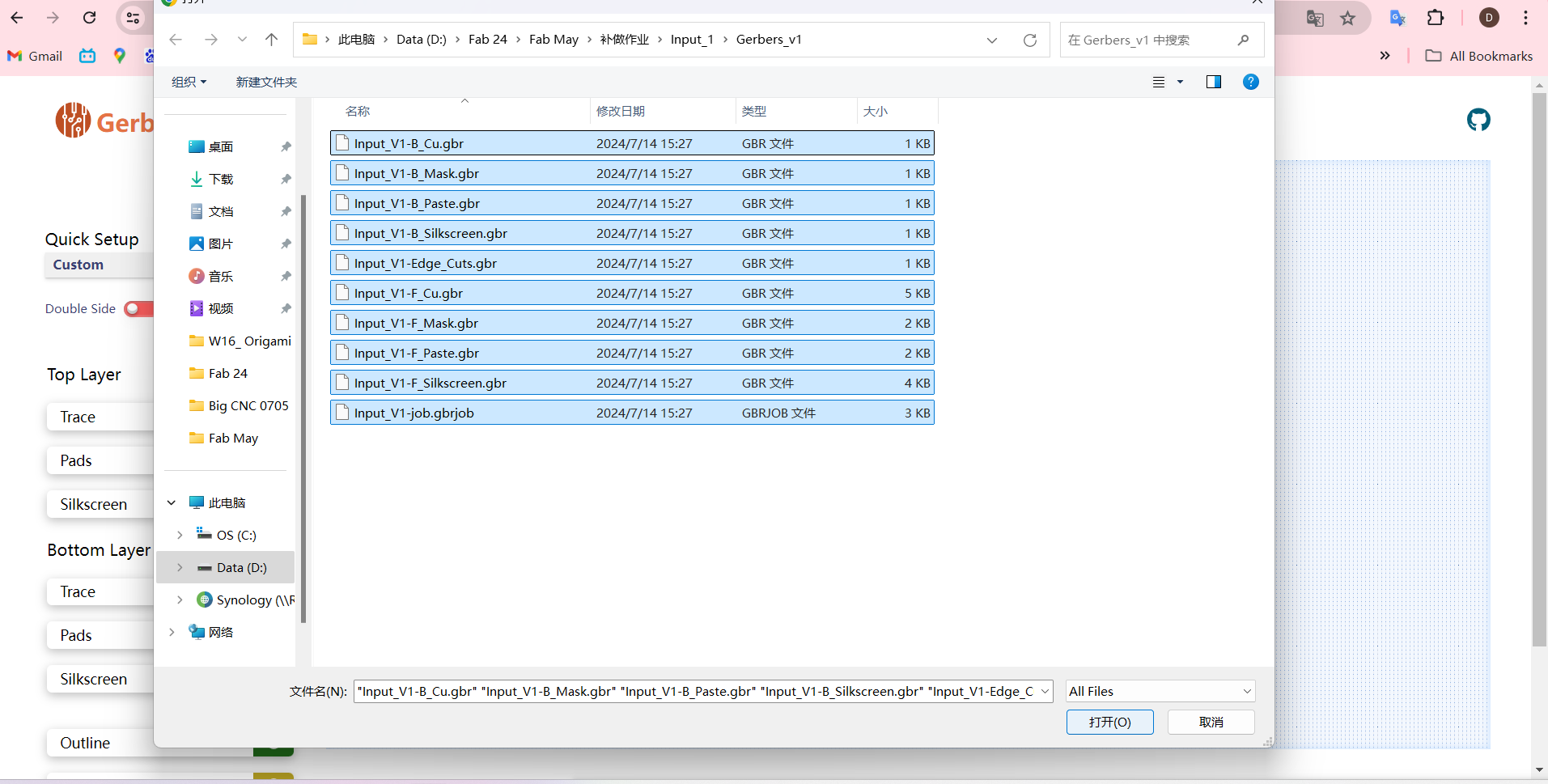Open Chrome extensions puzzle icon
This screenshot has width=1548, height=784.
pos(1435,18)
